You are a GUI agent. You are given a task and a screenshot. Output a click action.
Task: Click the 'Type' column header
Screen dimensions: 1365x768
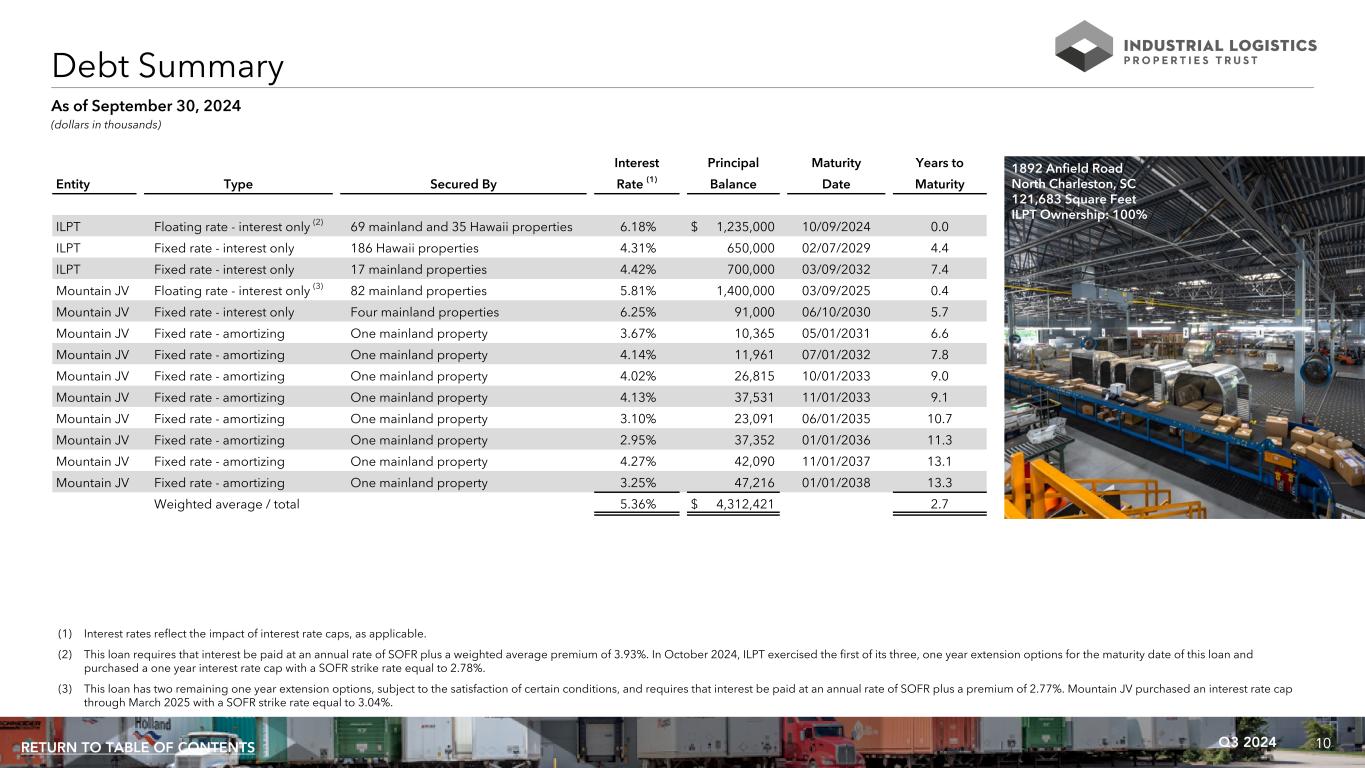point(238,184)
